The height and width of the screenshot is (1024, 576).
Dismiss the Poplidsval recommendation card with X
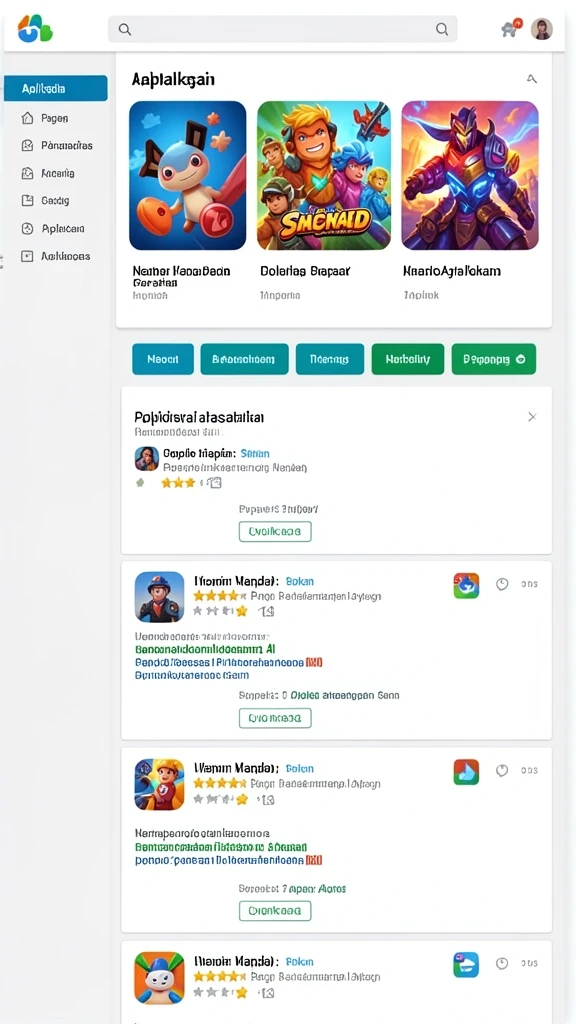(532, 417)
